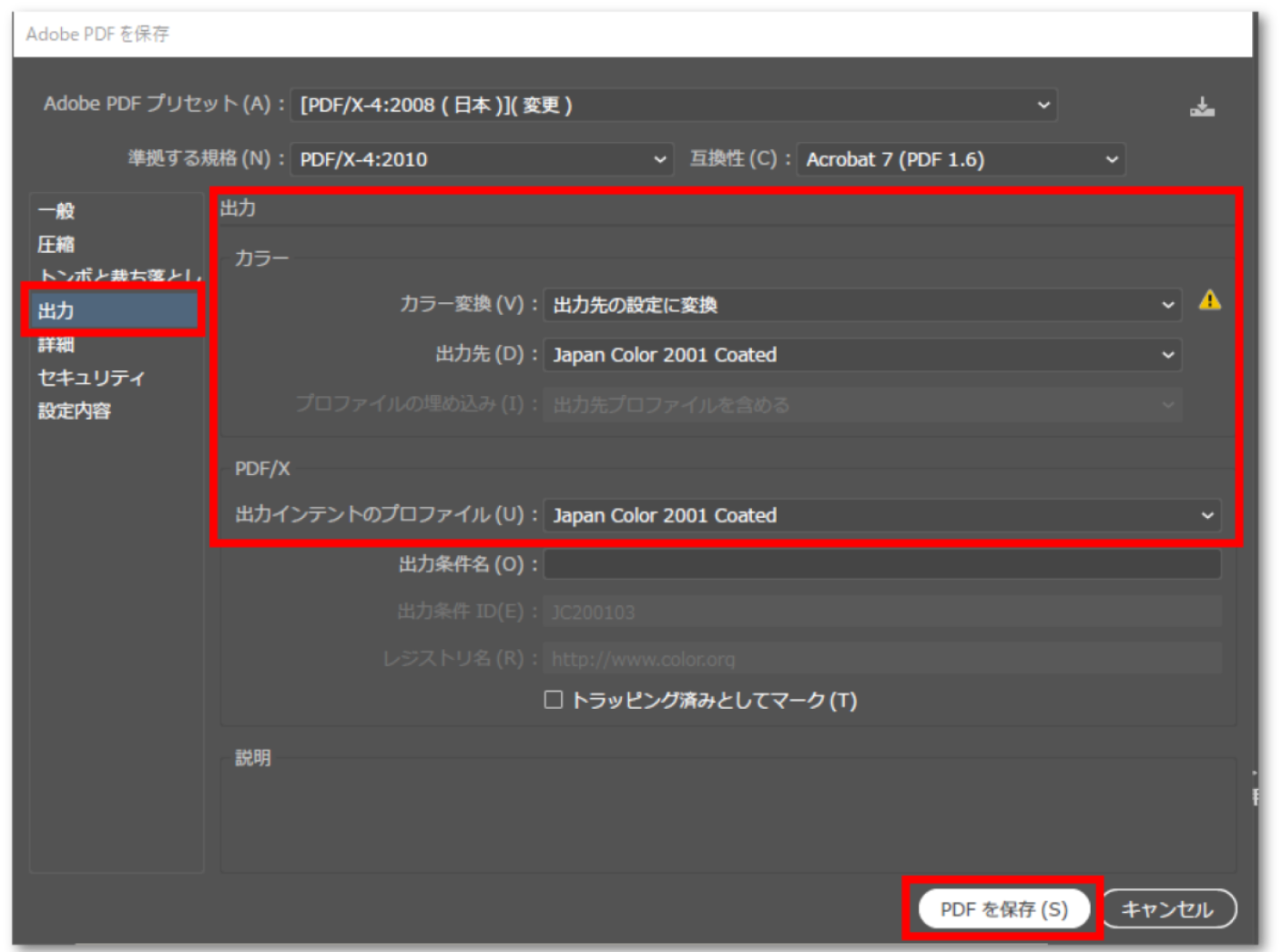This screenshot has height=952, width=1282.
Task: Open the 準拠する規格 dropdown
Action: [x=481, y=158]
